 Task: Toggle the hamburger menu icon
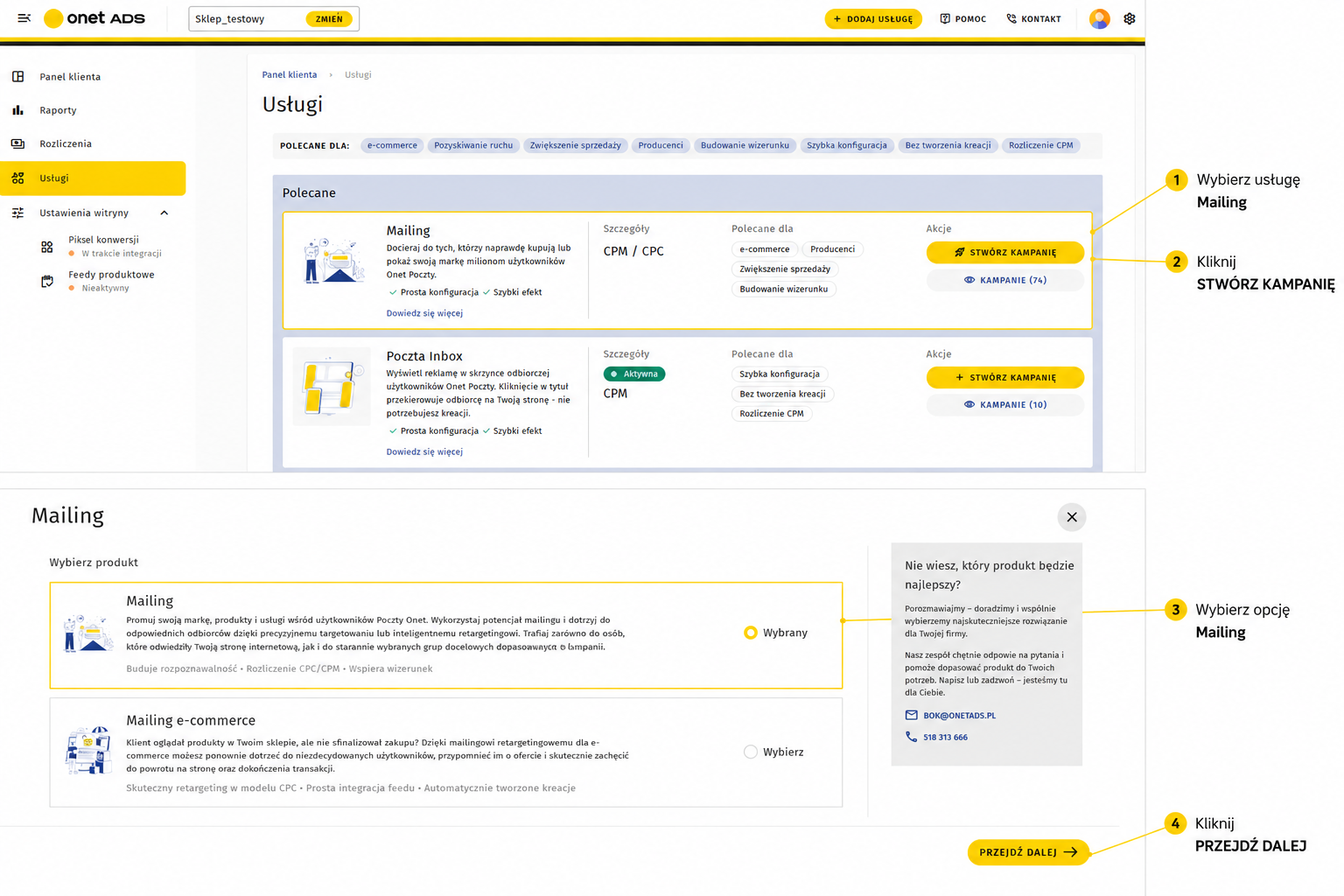[24, 18]
